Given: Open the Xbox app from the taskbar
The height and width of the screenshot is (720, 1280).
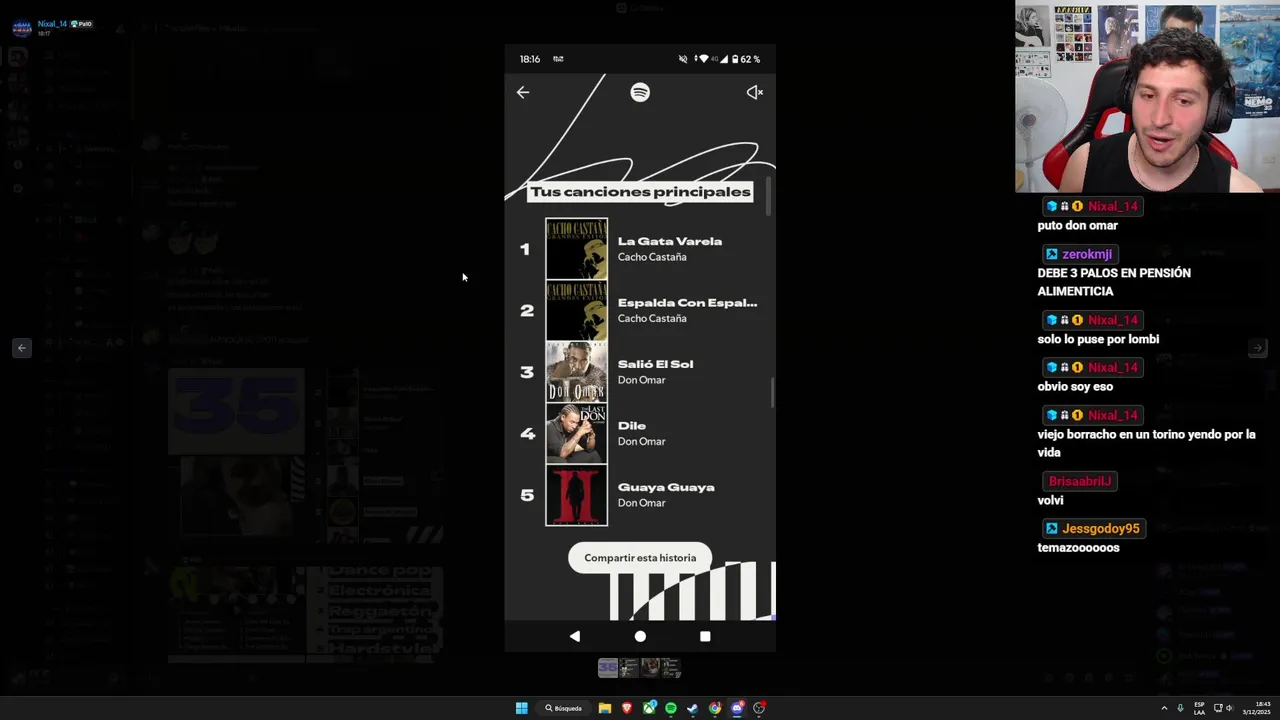Looking at the screenshot, I should 649,708.
